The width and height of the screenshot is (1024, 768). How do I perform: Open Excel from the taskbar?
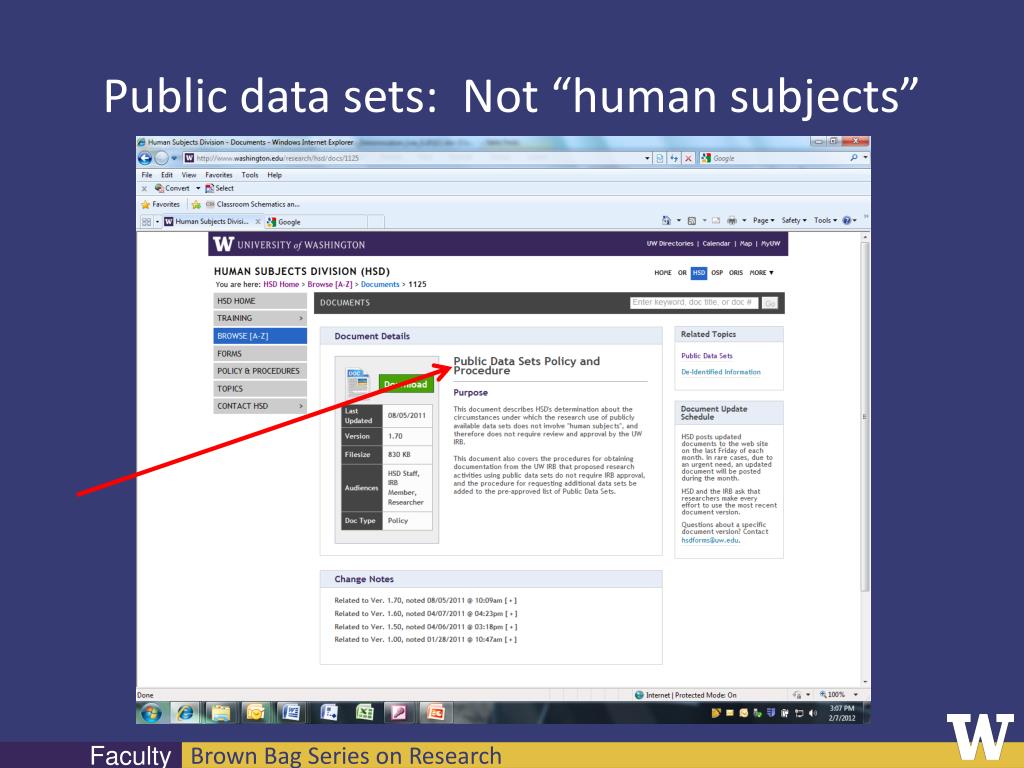pyautogui.click(x=366, y=712)
